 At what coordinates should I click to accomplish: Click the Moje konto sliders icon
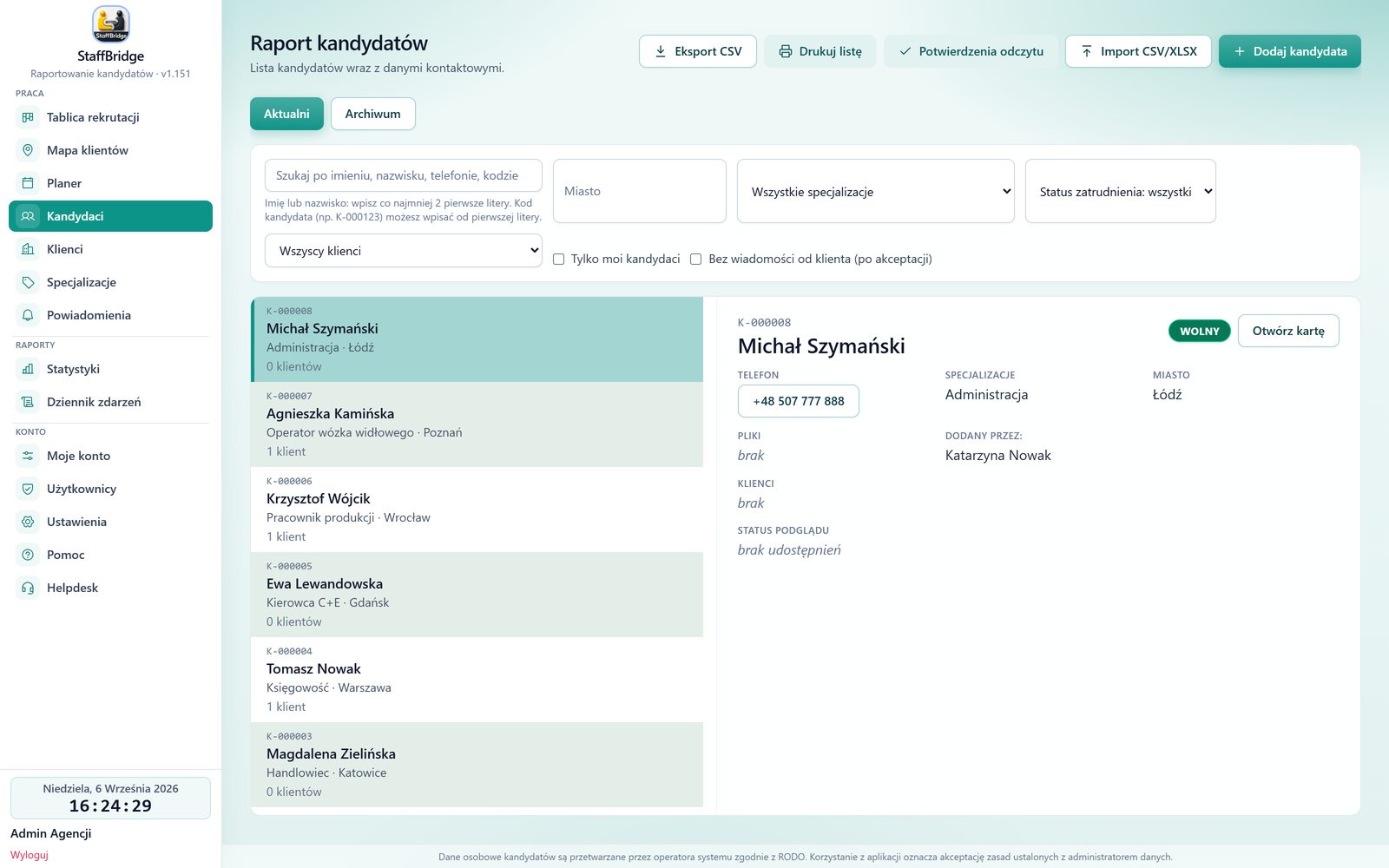click(x=28, y=456)
